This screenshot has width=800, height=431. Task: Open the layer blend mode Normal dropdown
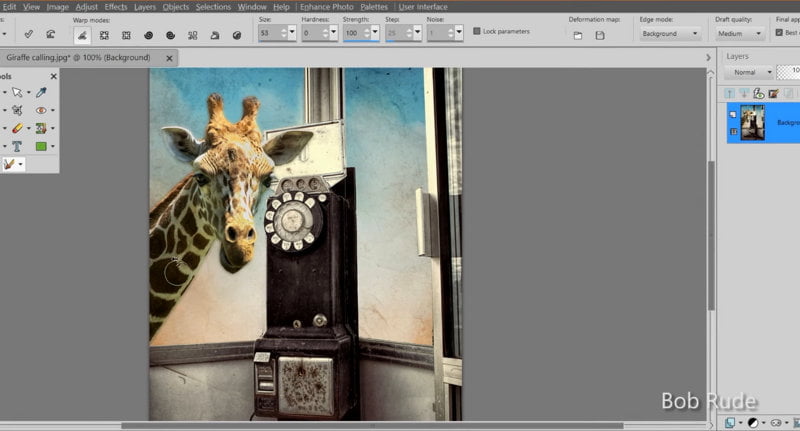pyautogui.click(x=748, y=73)
